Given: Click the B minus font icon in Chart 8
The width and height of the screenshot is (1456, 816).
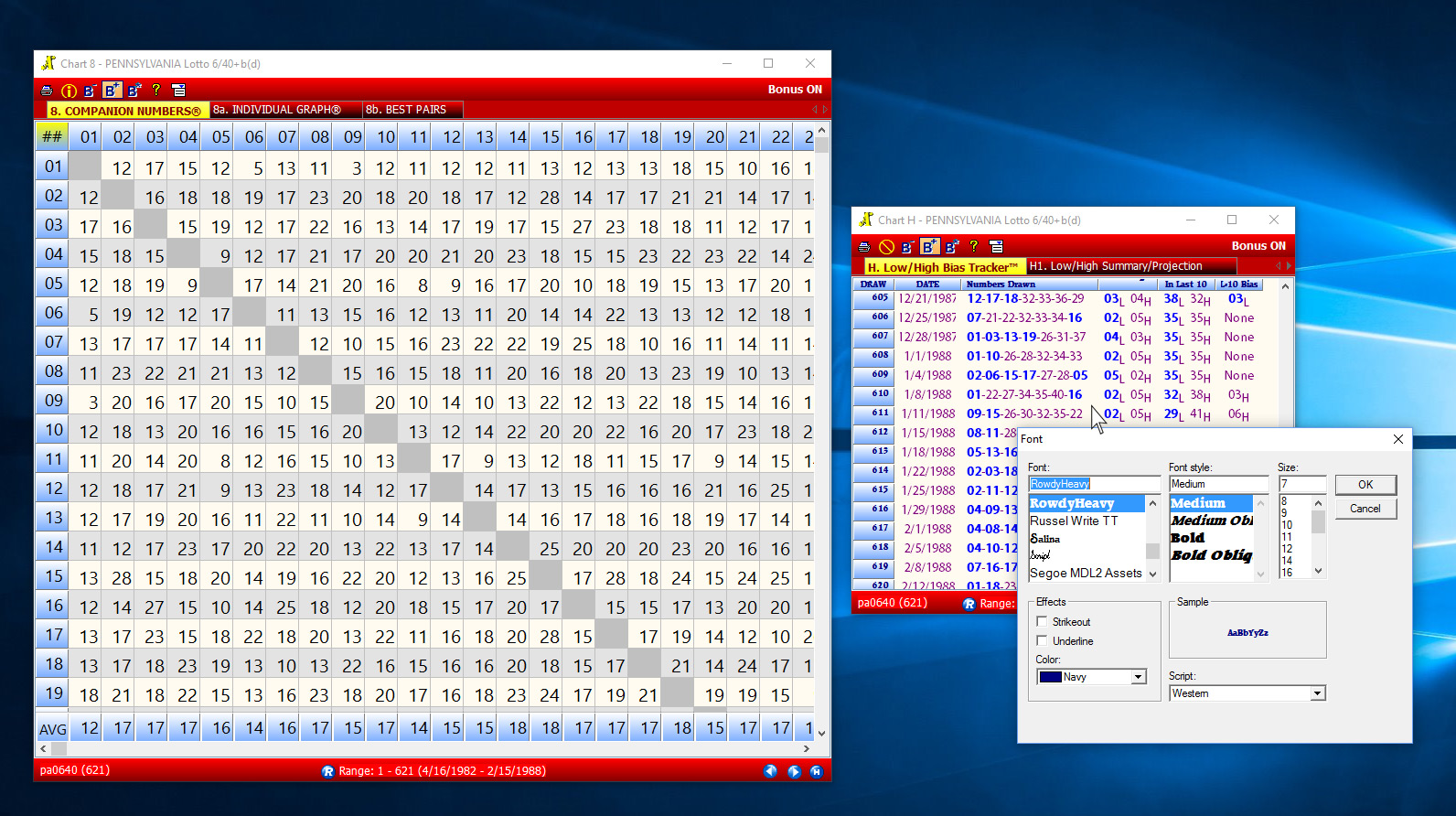Looking at the screenshot, I should click(x=90, y=91).
